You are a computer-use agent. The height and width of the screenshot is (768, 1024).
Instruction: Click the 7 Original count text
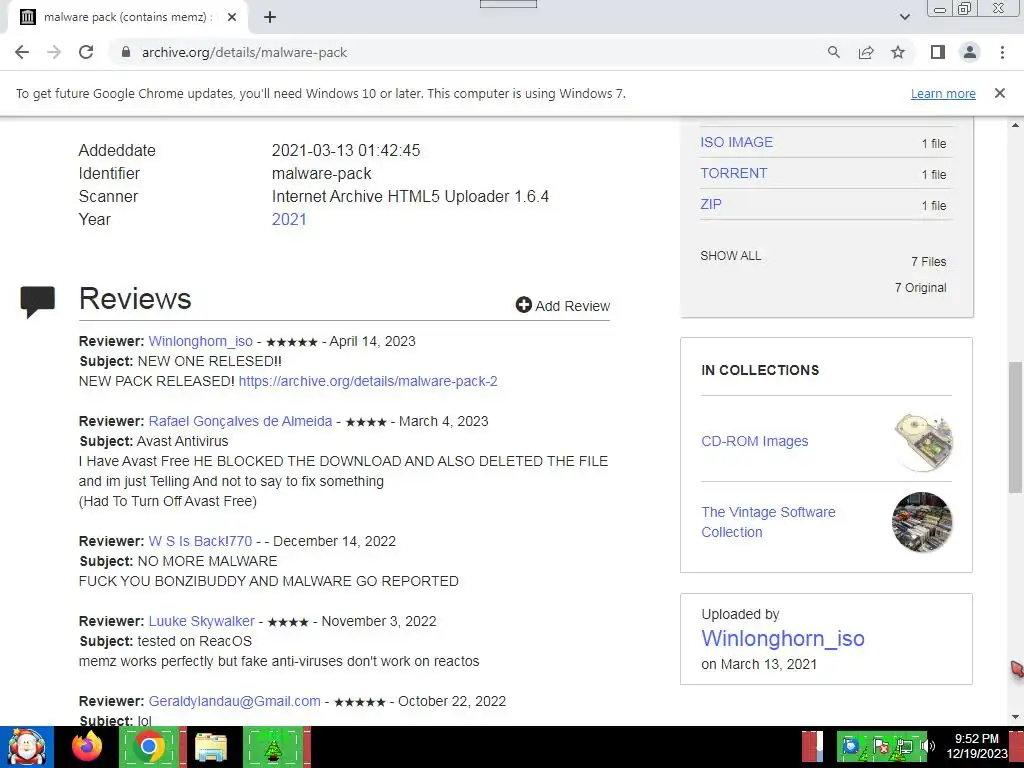(920, 288)
